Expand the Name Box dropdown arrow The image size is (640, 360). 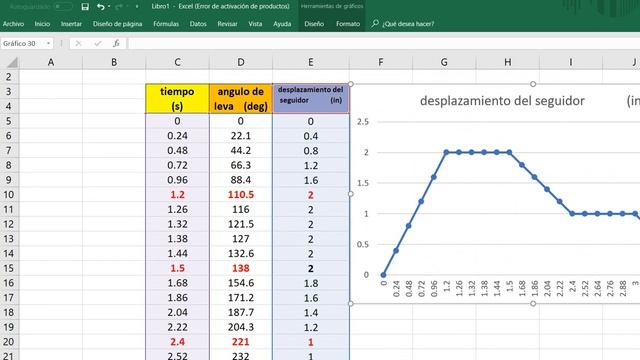click(49, 43)
